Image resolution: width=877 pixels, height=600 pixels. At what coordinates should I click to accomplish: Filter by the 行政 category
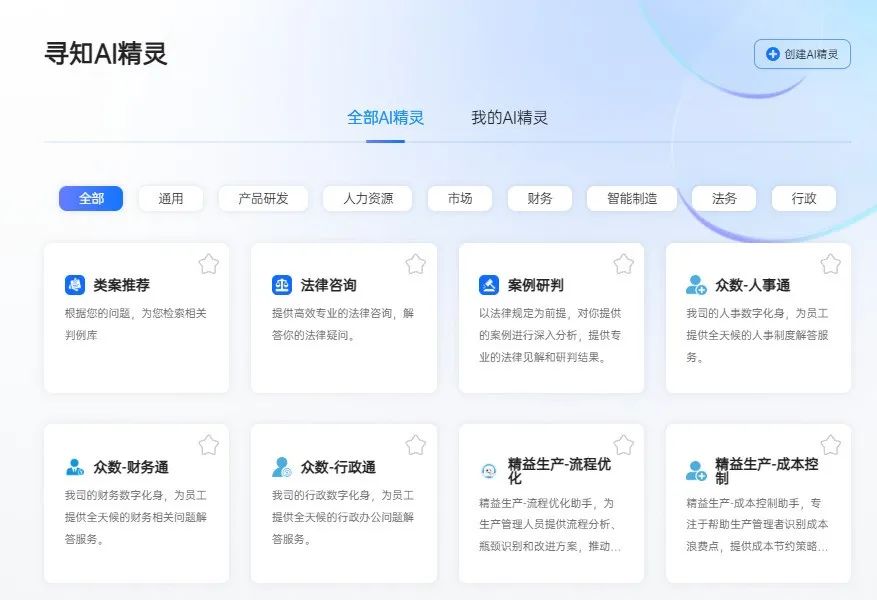click(x=804, y=199)
